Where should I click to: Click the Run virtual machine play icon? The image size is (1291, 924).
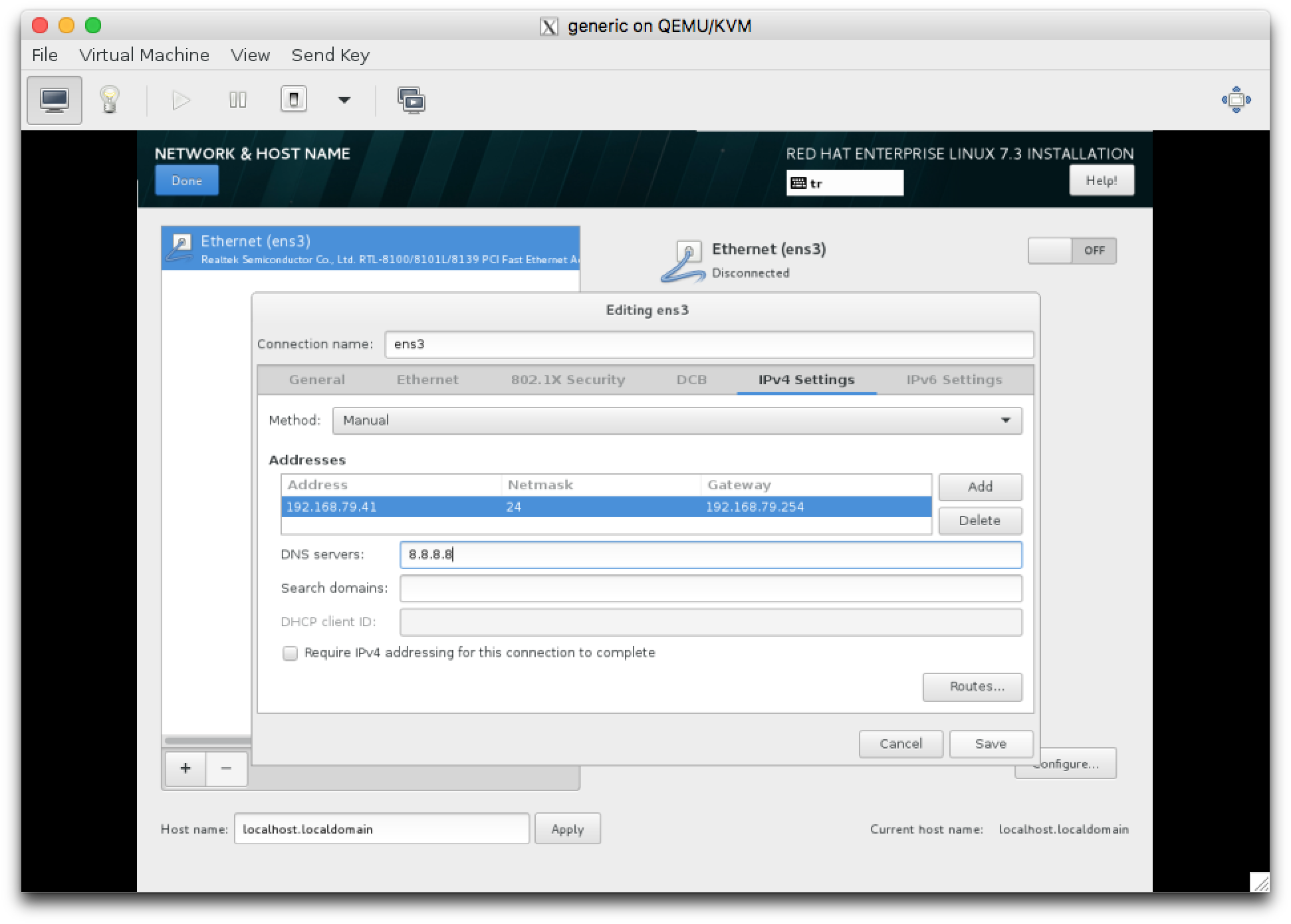click(x=181, y=100)
